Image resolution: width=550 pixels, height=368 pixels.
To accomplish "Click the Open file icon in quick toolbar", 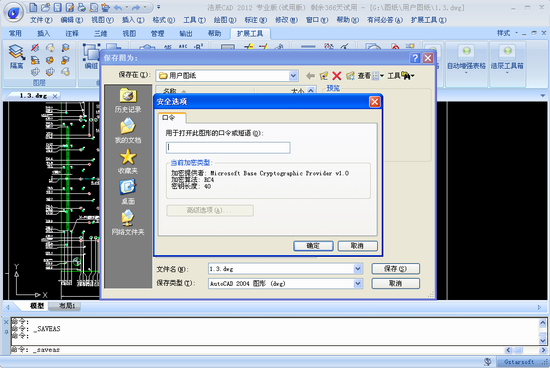I will pos(45,7).
